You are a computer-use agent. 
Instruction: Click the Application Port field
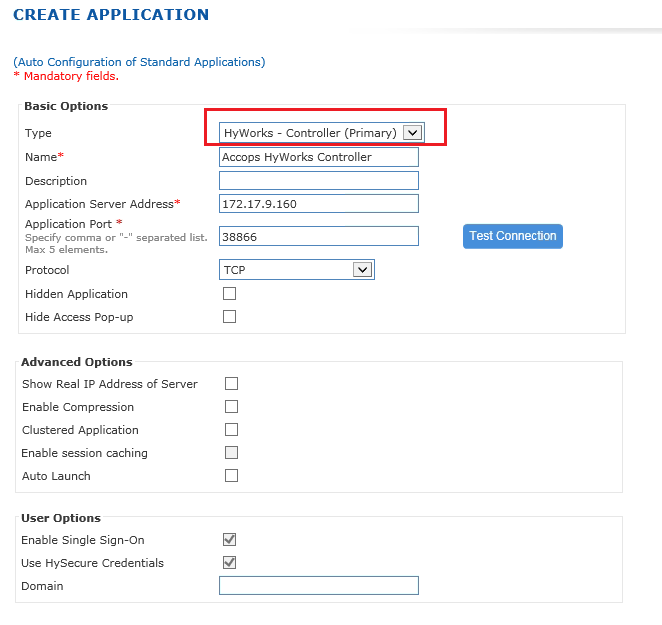[319, 236]
